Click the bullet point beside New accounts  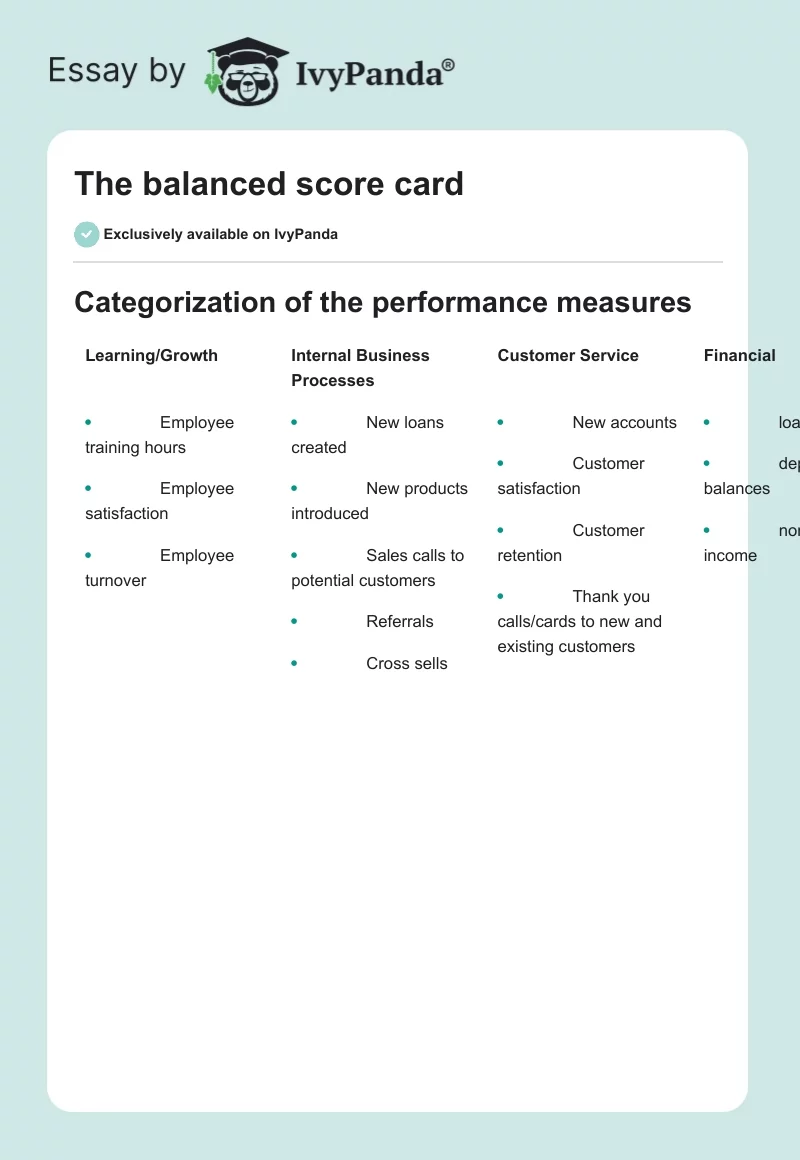pos(500,422)
